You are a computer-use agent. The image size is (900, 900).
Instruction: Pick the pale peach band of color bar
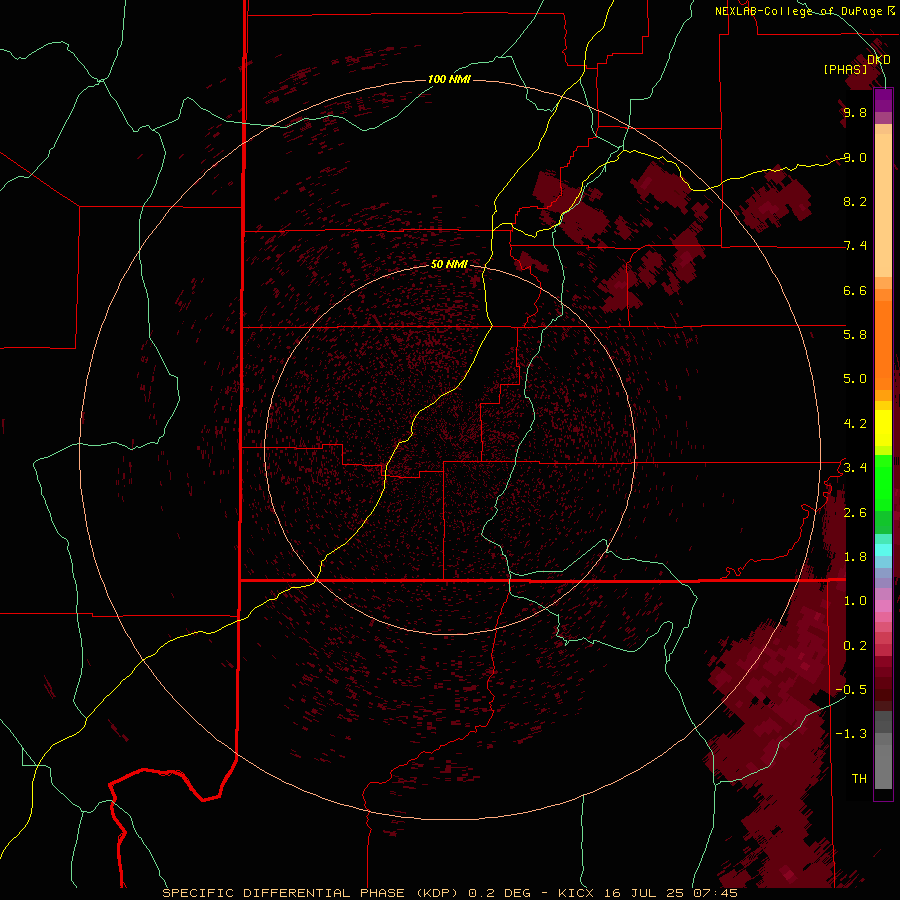point(883,205)
